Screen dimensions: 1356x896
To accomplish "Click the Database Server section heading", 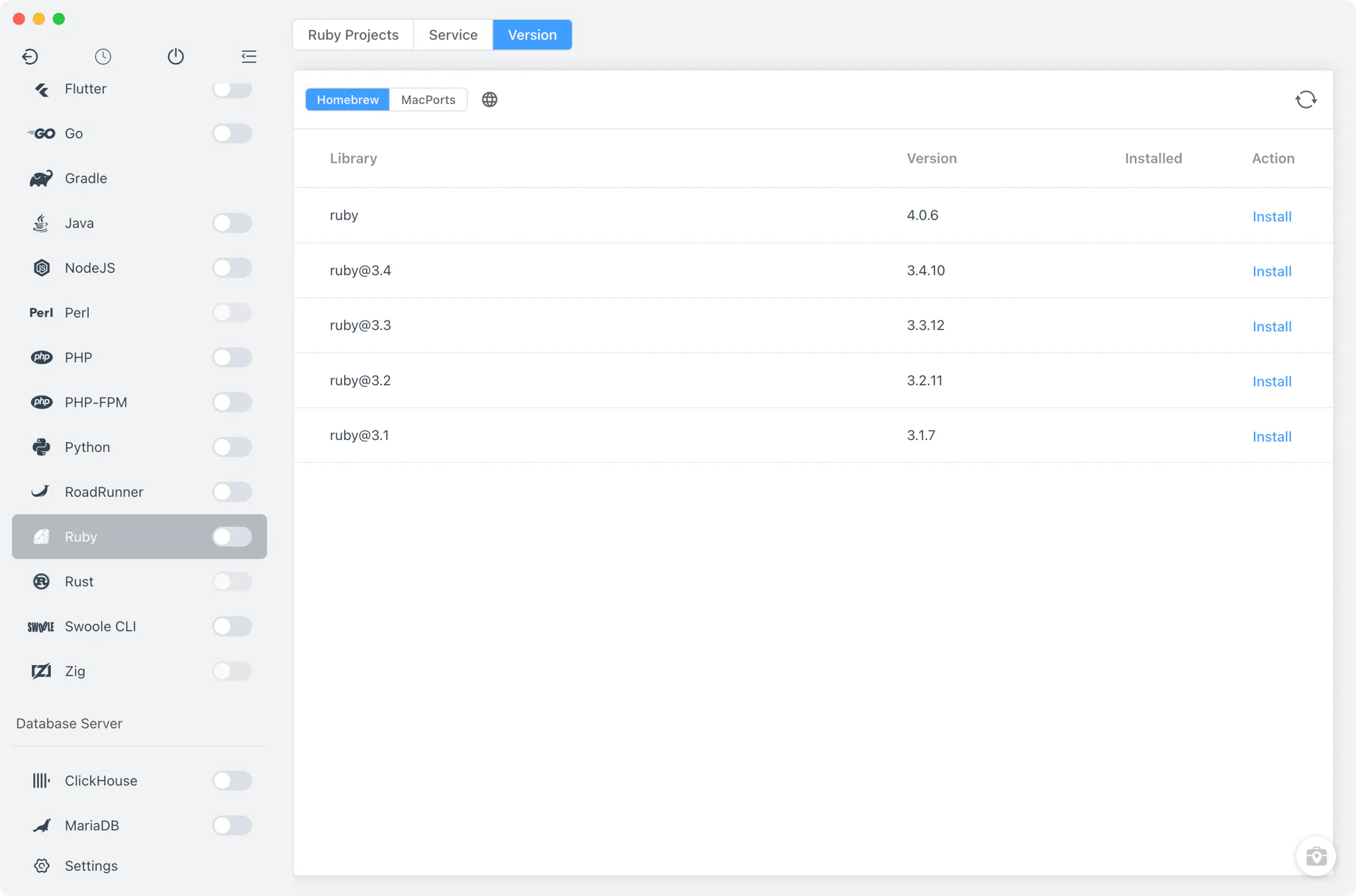I will (x=70, y=723).
